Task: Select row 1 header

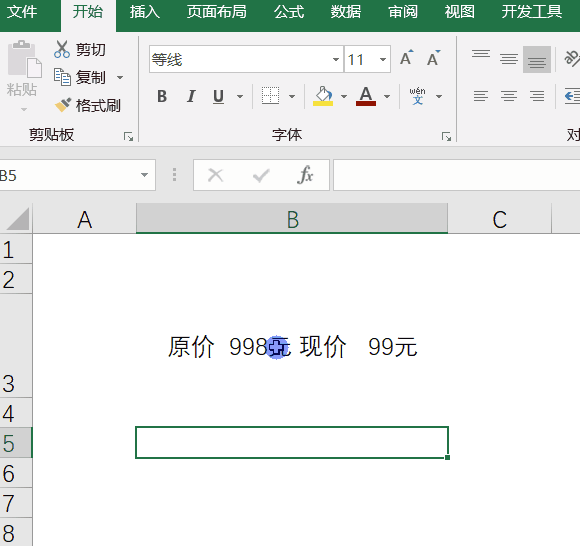Action: [16, 249]
